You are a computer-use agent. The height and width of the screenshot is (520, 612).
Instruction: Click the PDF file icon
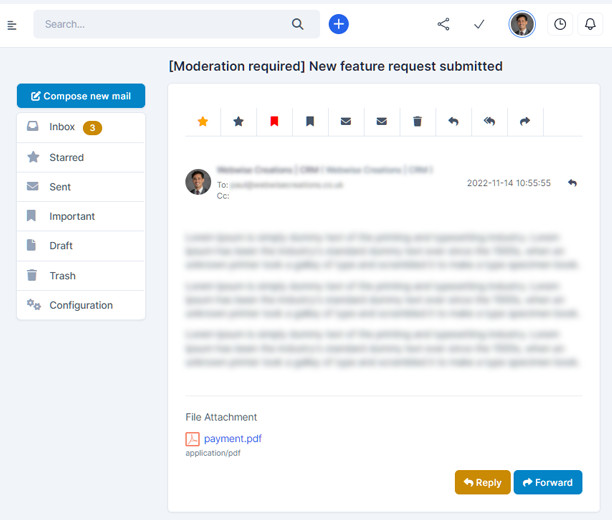(x=192, y=439)
